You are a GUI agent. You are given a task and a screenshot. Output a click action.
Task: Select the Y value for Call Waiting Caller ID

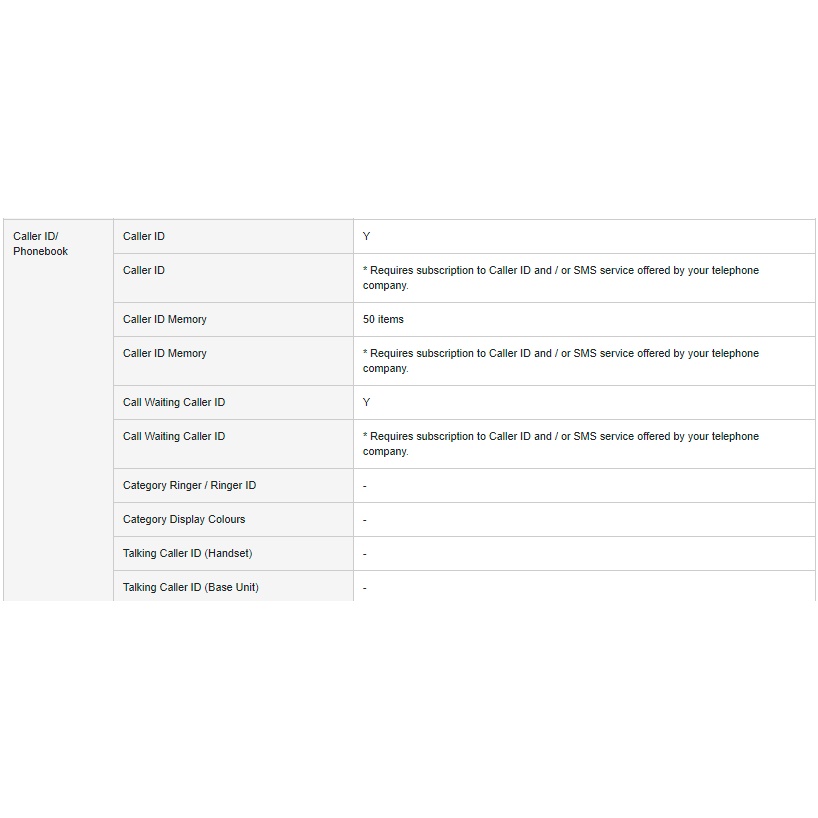(x=367, y=403)
